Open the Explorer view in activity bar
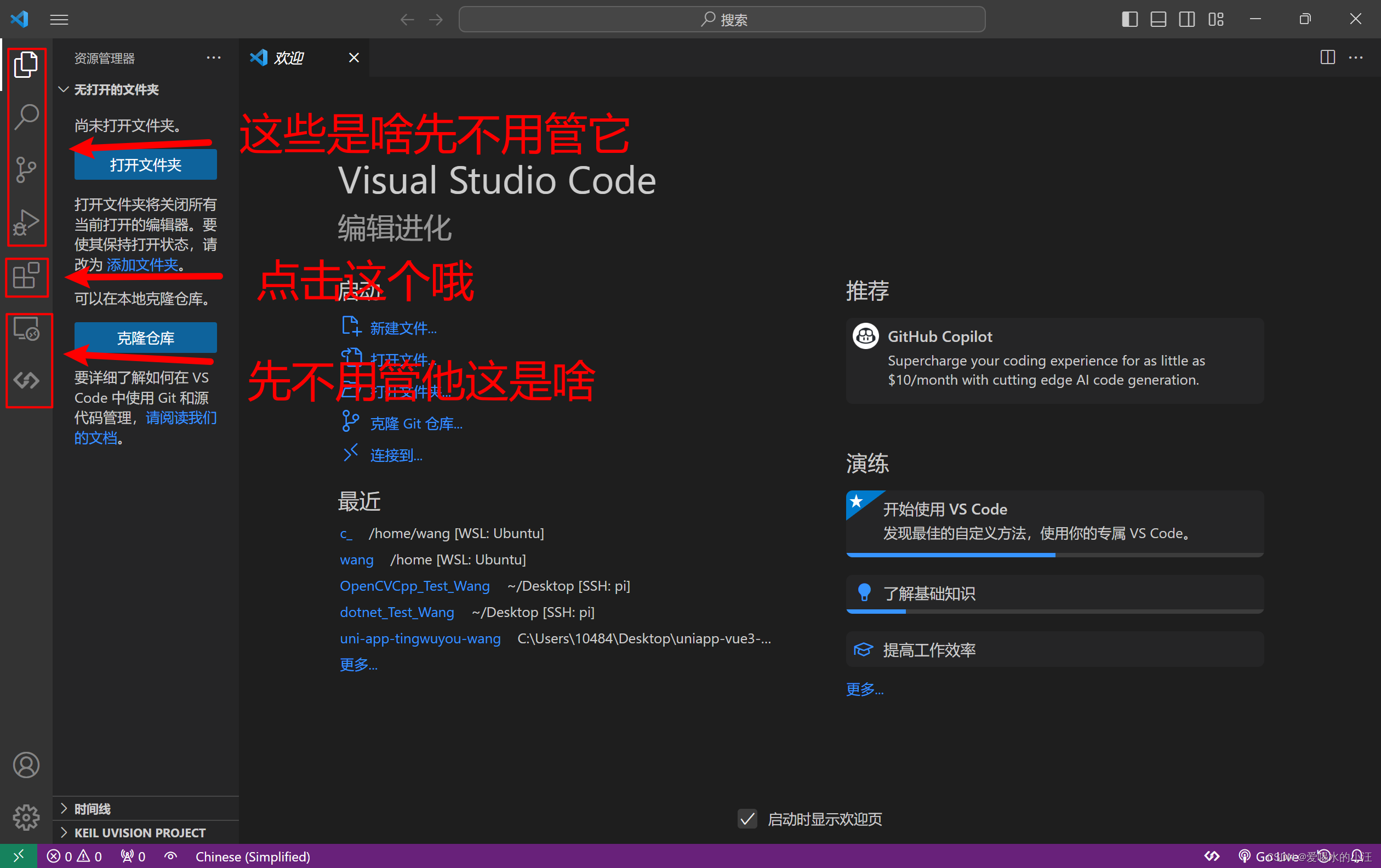Screen dimensions: 1381x868 pyautogui.click(x=26, y=64)
